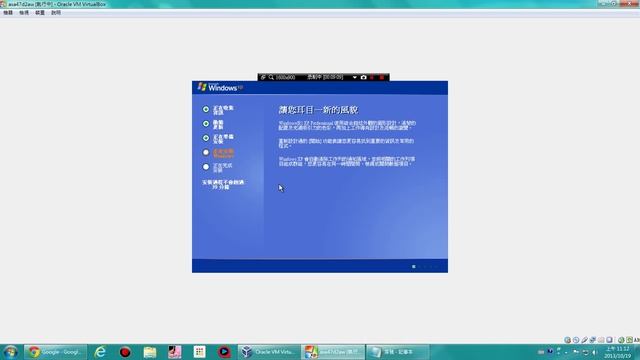
Task: Expand the dropdown arrow on the recorder bar
Action: tap(354, 77)
